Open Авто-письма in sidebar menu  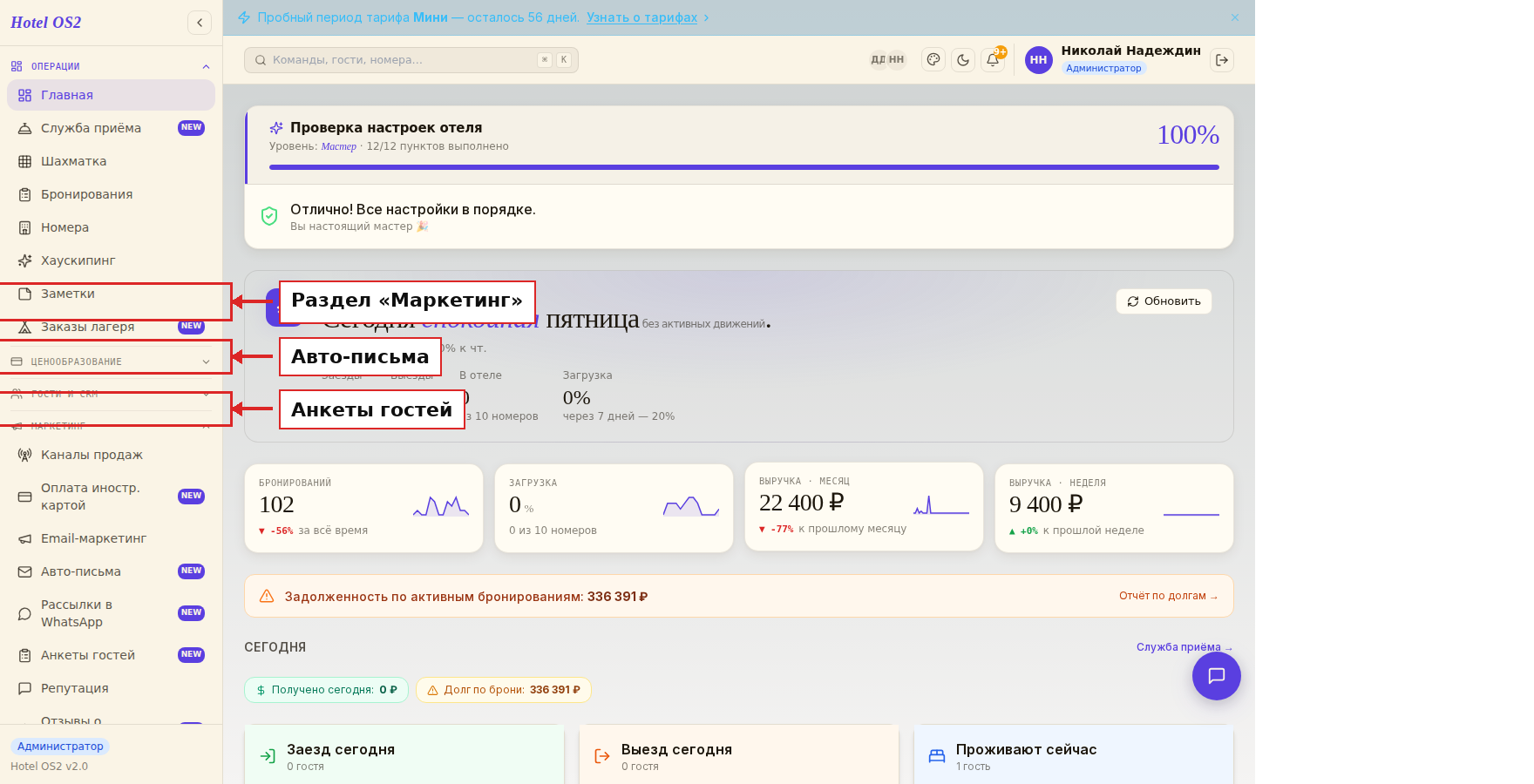coord(111,571)
